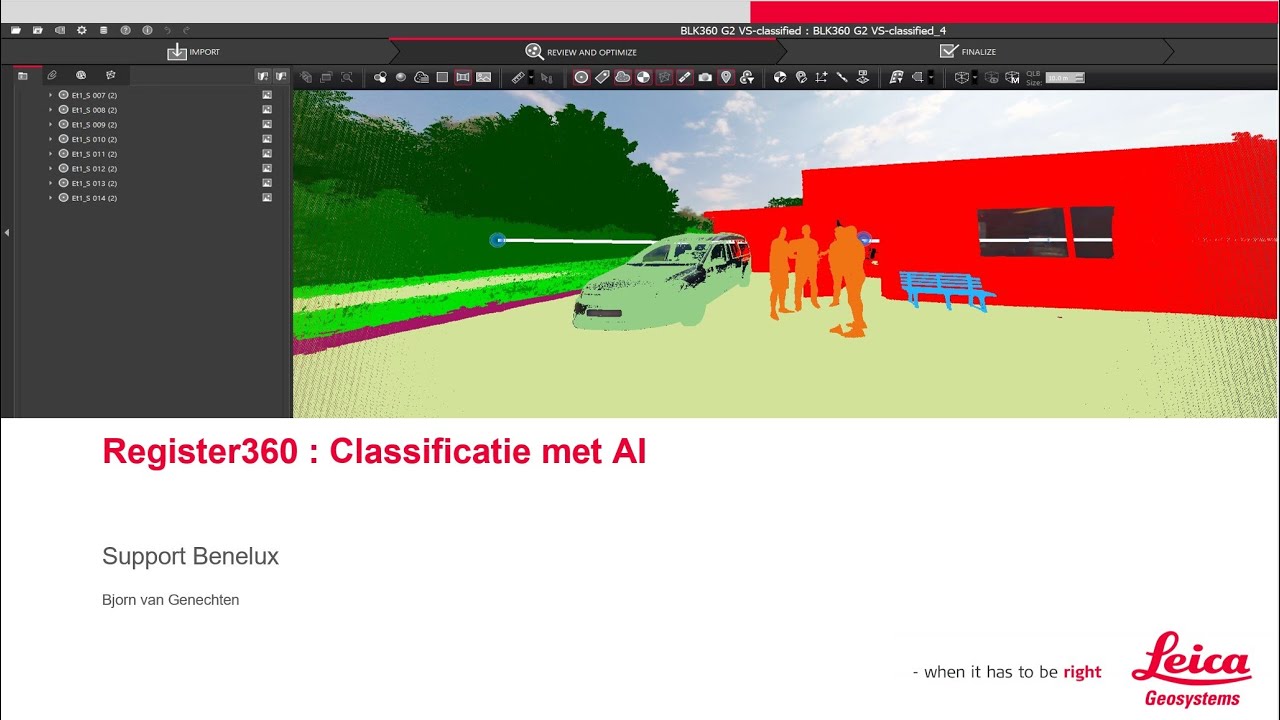
Task: Click the label tag icon in toolbar
Action: click(x=601, y=77)
